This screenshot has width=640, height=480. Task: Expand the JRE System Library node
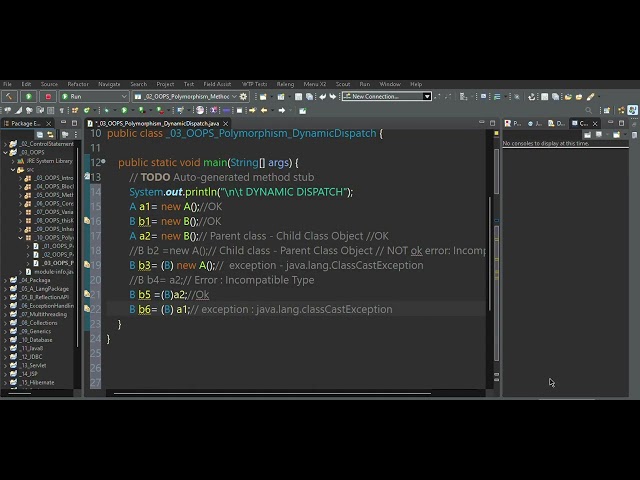pyautogui.click(x=13, y=161)
